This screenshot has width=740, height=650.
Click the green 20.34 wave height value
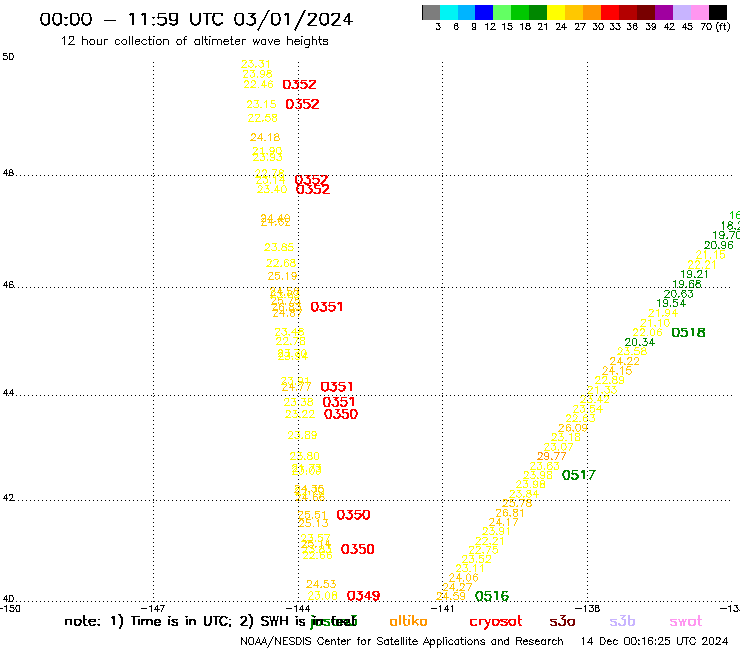click(x=639, y=342)
